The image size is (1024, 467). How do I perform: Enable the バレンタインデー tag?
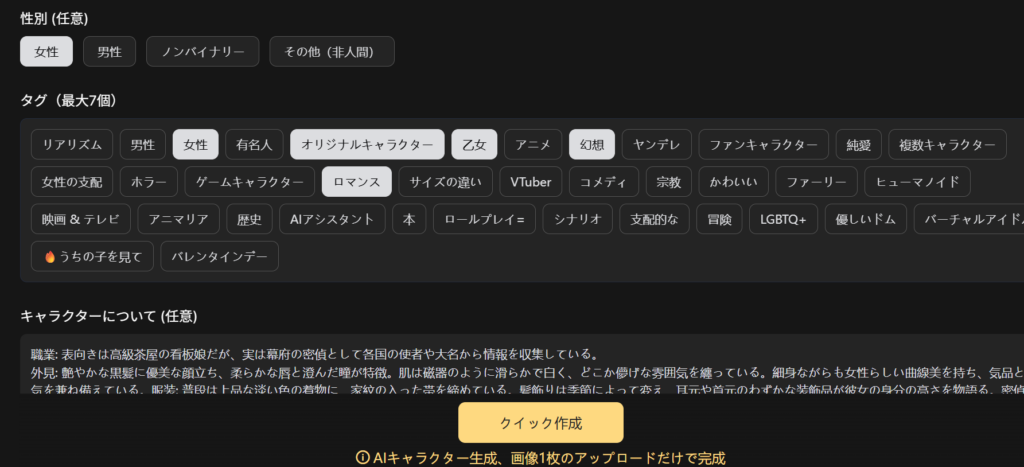click(219, 257)
